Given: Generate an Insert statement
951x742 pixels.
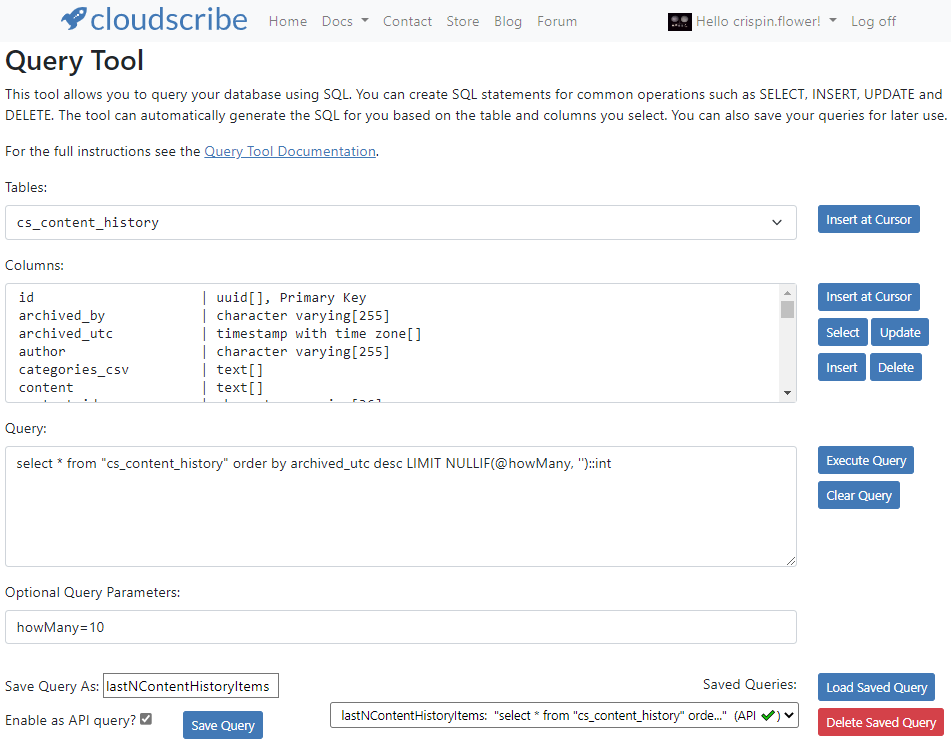Looking at the screenshot, I should coord(841,367).
